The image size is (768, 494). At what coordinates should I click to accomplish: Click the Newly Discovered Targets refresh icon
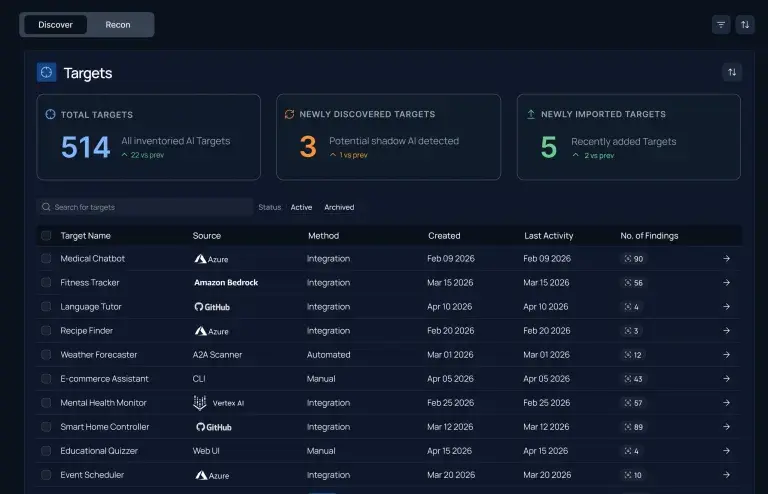tap(289, 114)
